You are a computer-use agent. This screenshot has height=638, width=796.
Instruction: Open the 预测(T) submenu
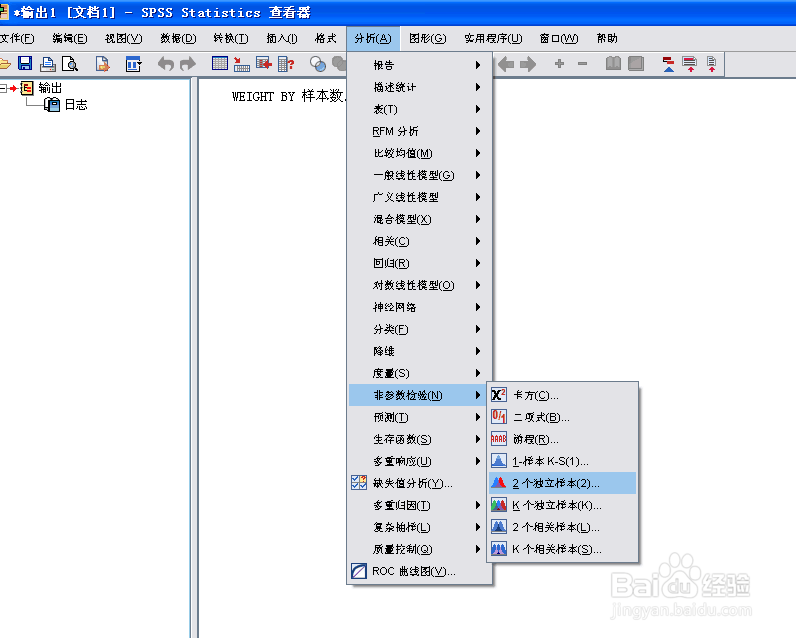pos(419,417)
